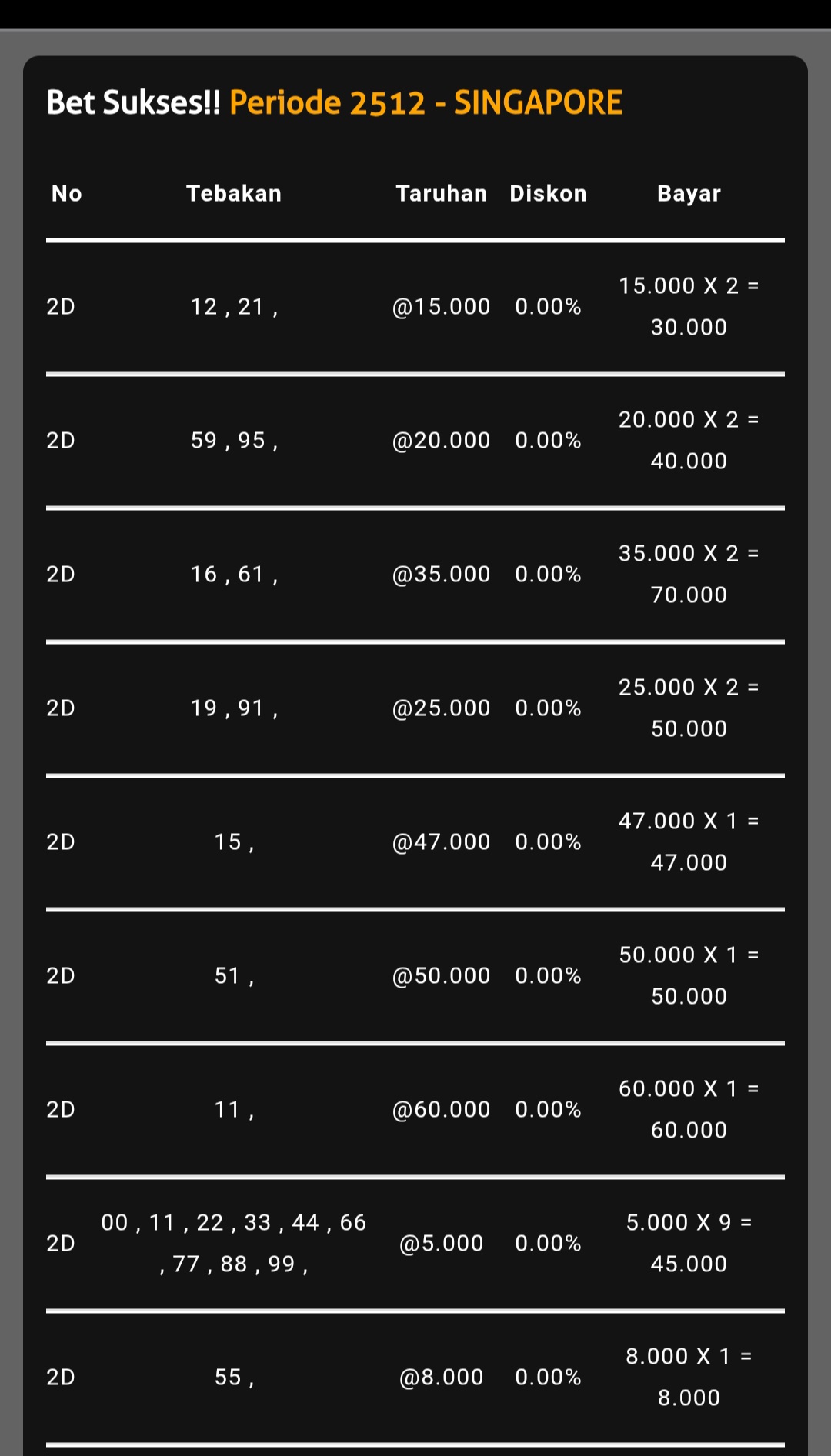Click the @47.000 bet amount
The image size is (831, 1456).
click(x=441, y=842)
